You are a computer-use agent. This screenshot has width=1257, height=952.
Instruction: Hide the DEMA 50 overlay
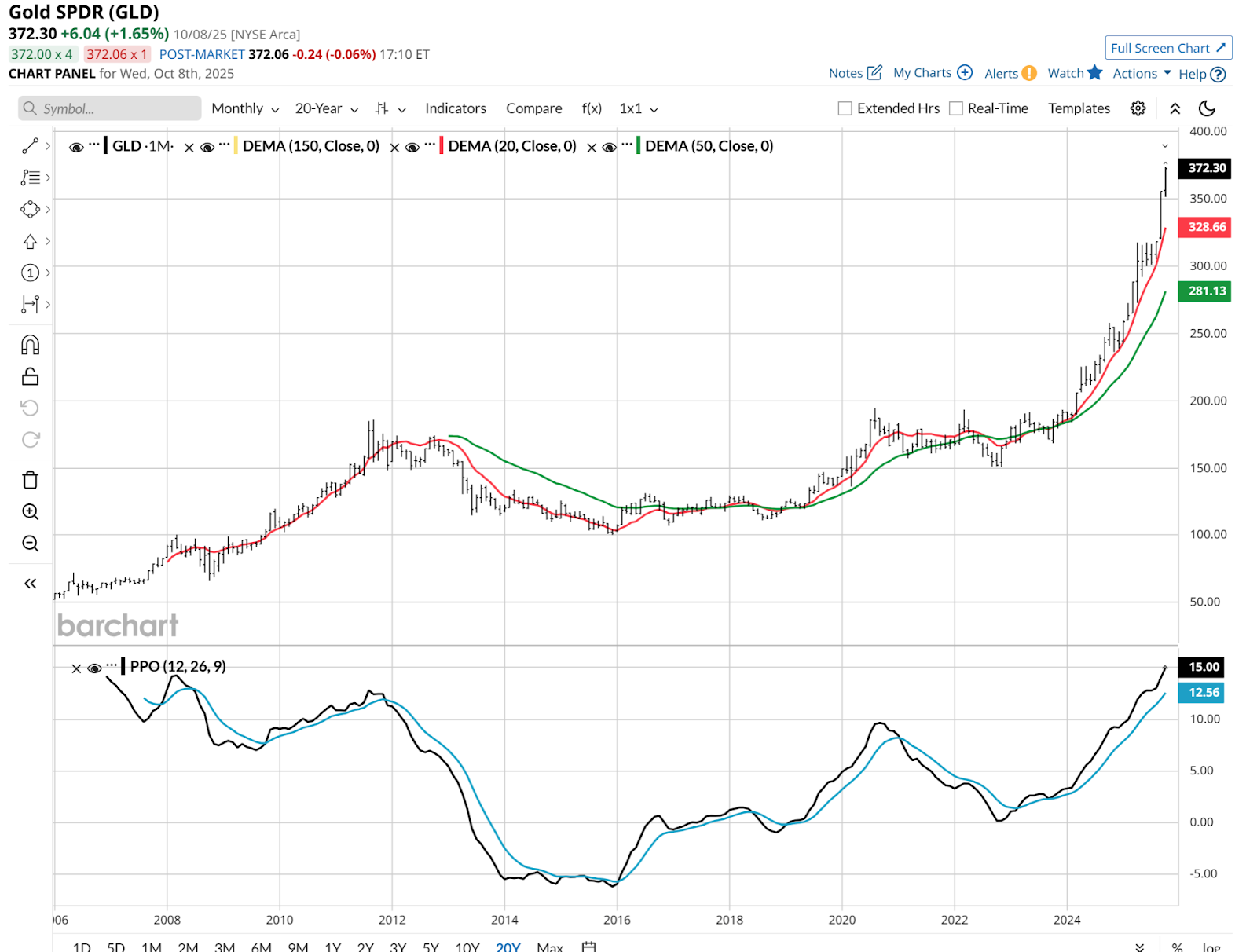(609, 147)
